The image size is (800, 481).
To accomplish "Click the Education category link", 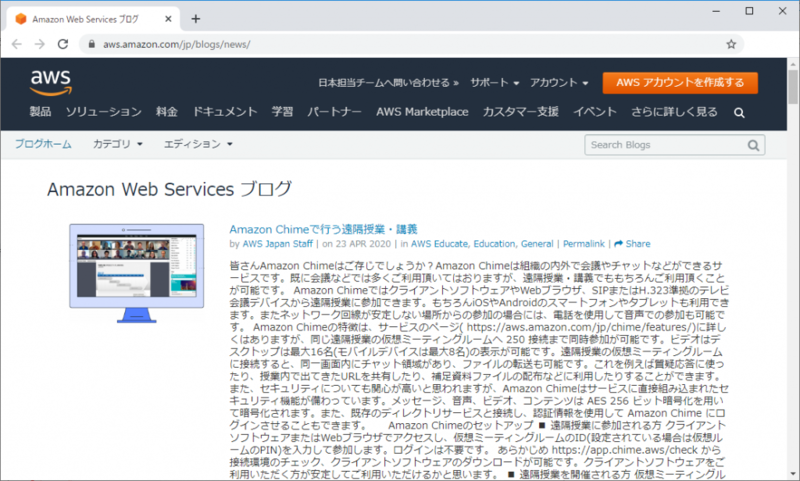I will (494, 244).
